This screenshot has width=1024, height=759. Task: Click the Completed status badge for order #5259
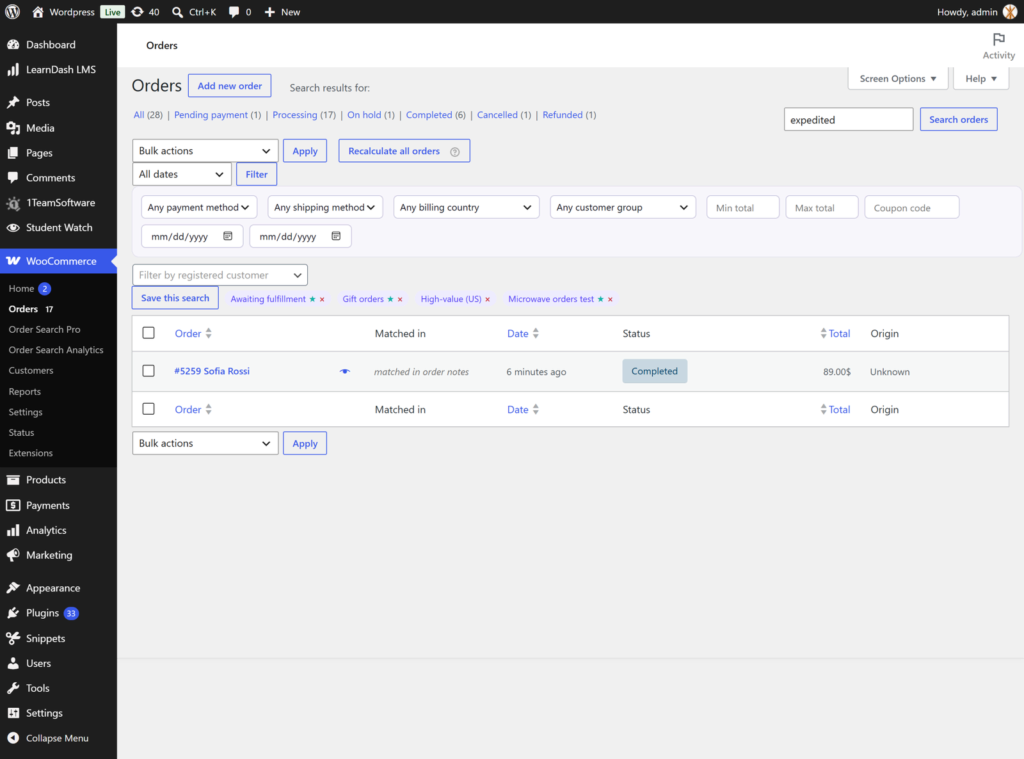(654, 371)
